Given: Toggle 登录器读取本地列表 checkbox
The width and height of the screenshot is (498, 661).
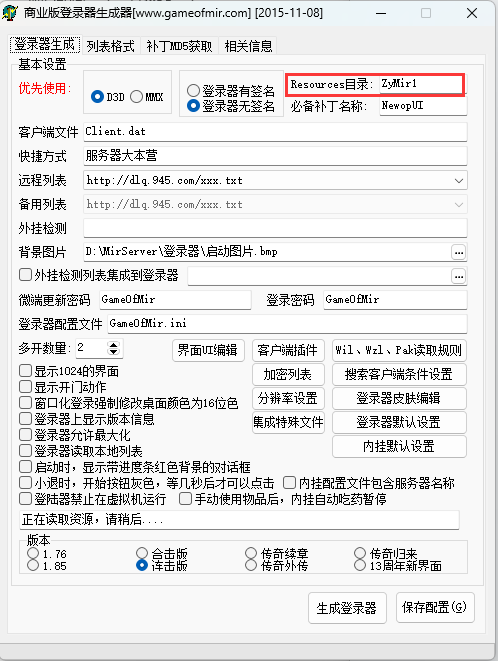Looking at the screenshot, I should (x=25, y=451).
